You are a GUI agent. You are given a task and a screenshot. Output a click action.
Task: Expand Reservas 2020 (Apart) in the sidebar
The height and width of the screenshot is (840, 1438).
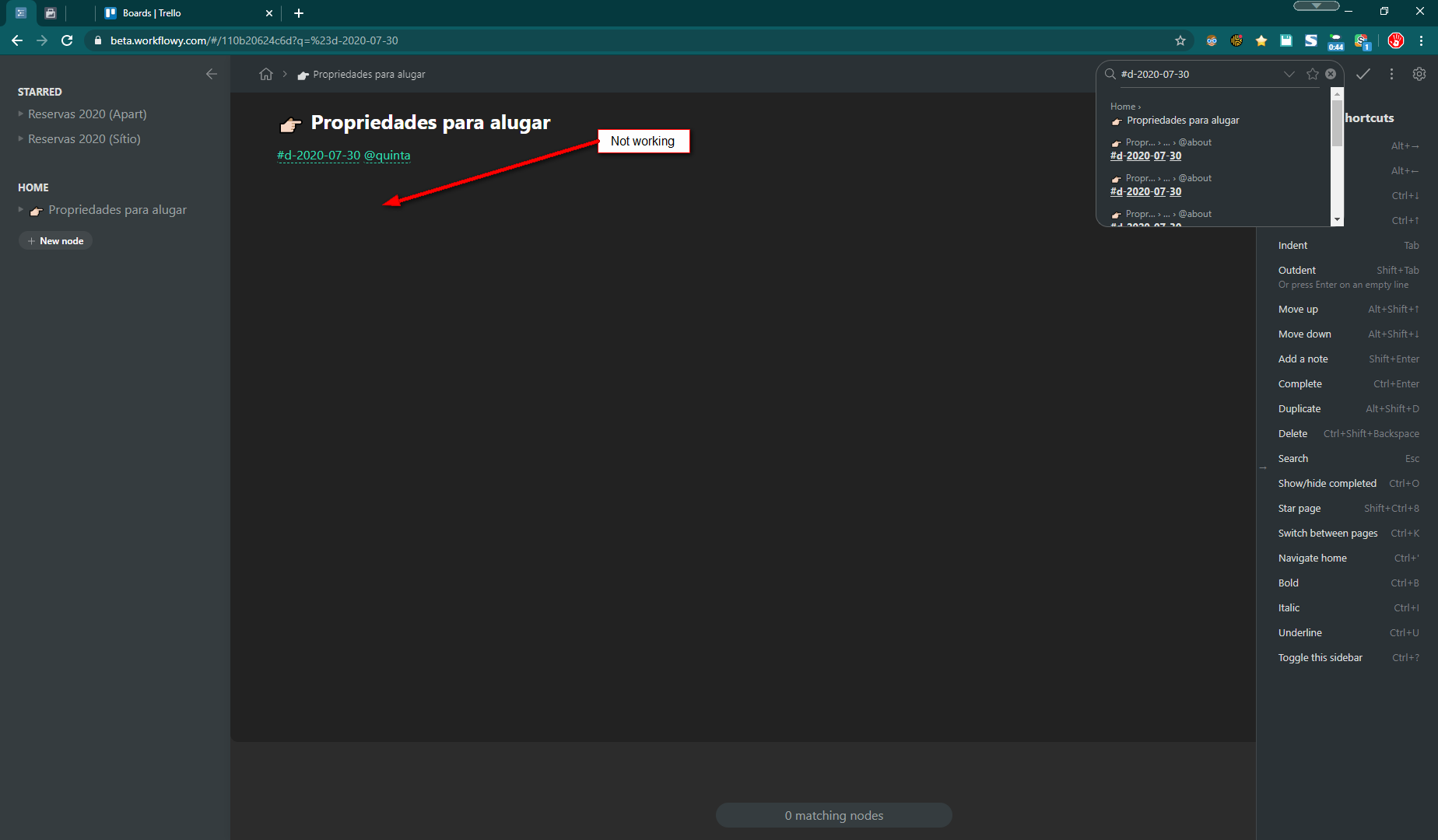[21, 114]
